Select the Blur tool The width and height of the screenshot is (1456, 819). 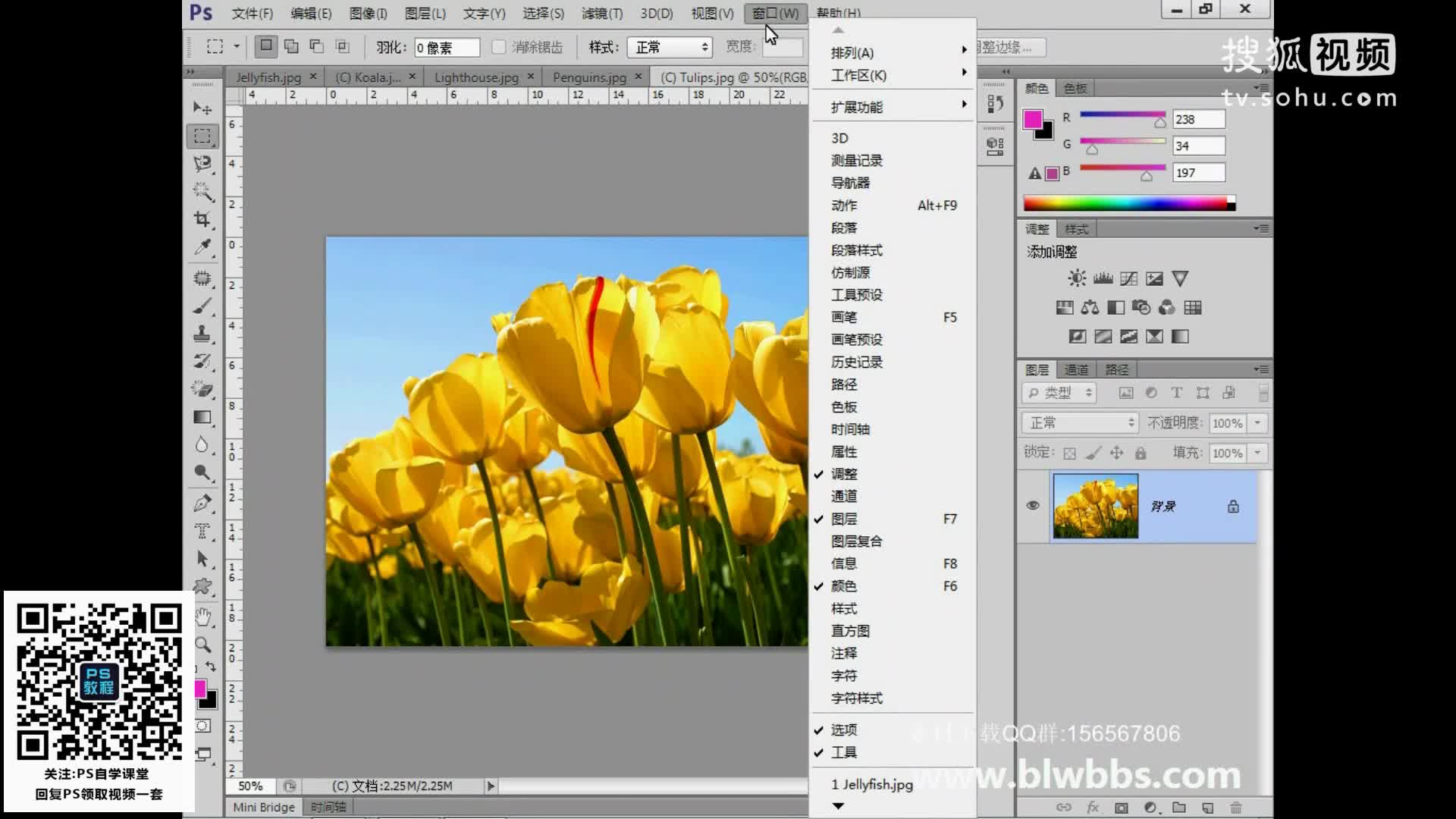click(202, 444)
